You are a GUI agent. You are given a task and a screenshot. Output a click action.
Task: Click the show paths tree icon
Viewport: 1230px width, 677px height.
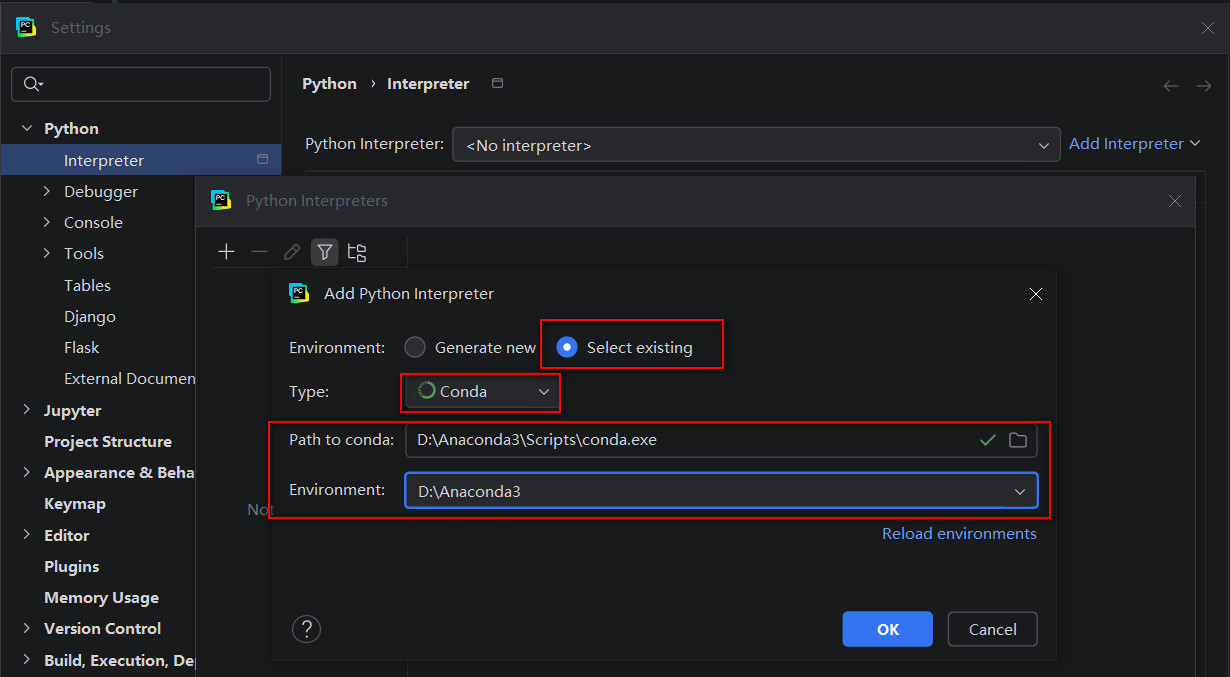tap(357, 252)
